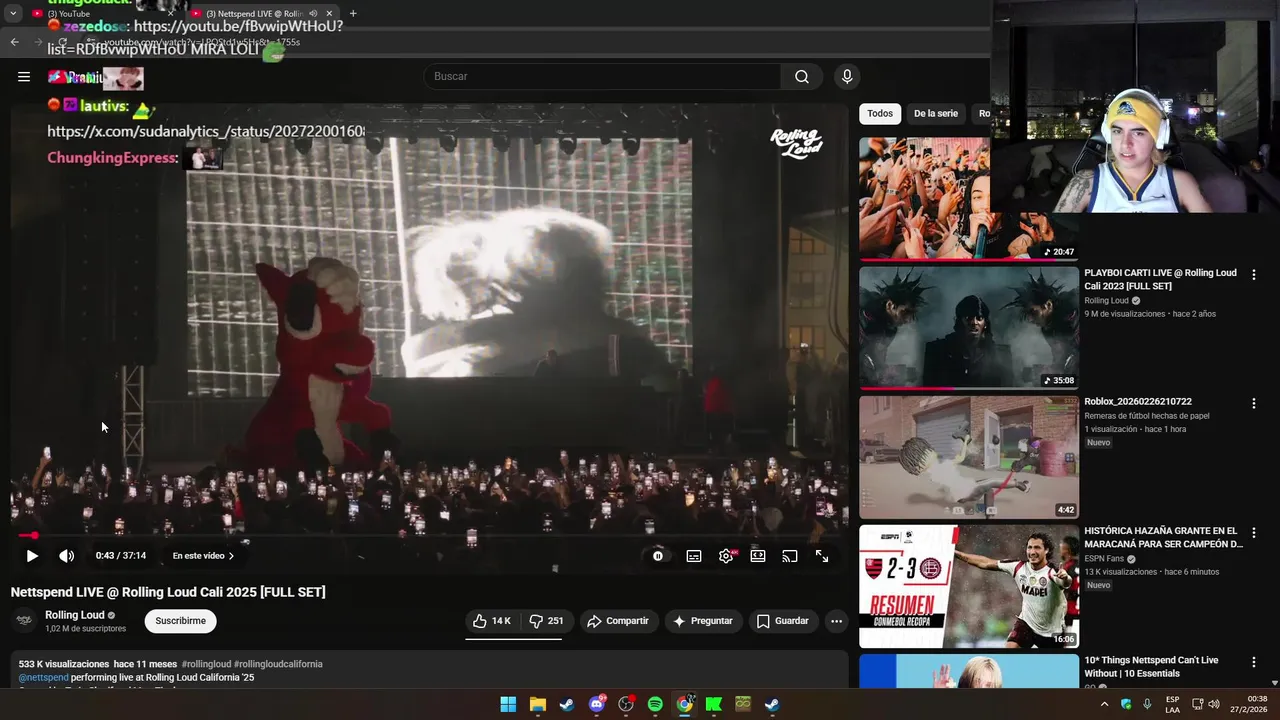The image size is (1280, 720).
Task: Click the Compartir share button
Action: tap(618, 621)
